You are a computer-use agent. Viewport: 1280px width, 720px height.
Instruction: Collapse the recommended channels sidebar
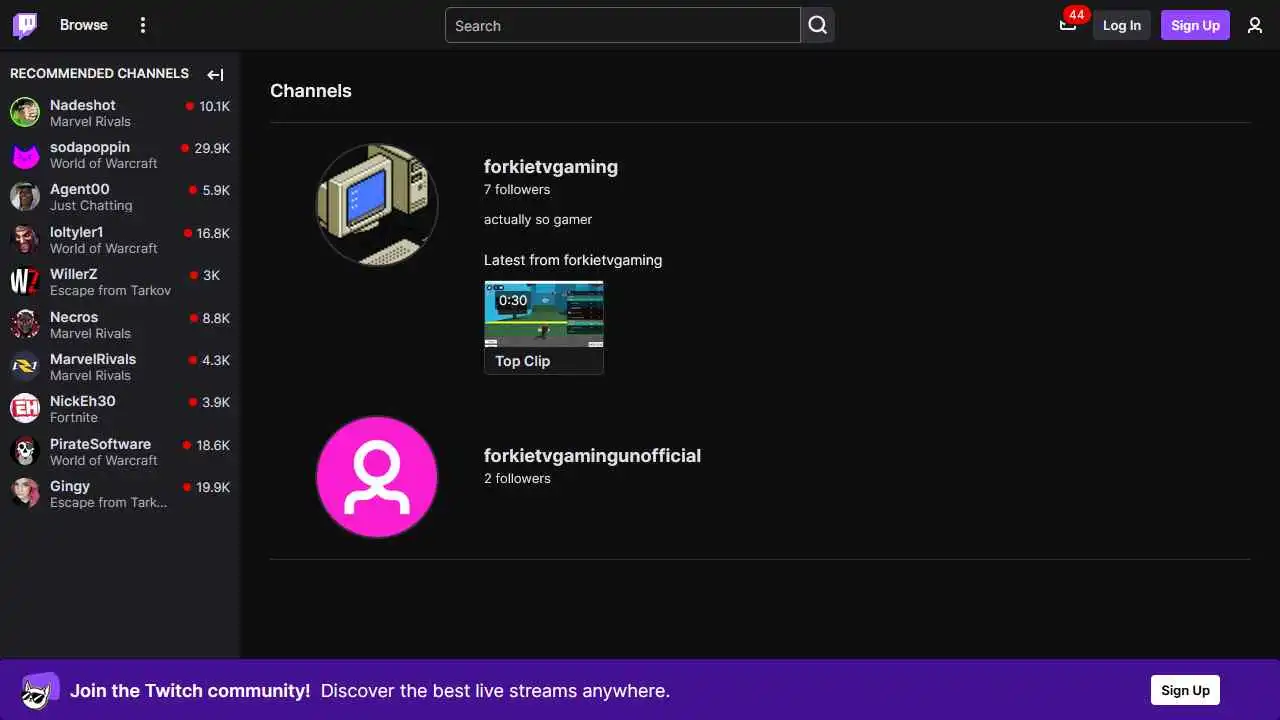[x=215, y=74]
